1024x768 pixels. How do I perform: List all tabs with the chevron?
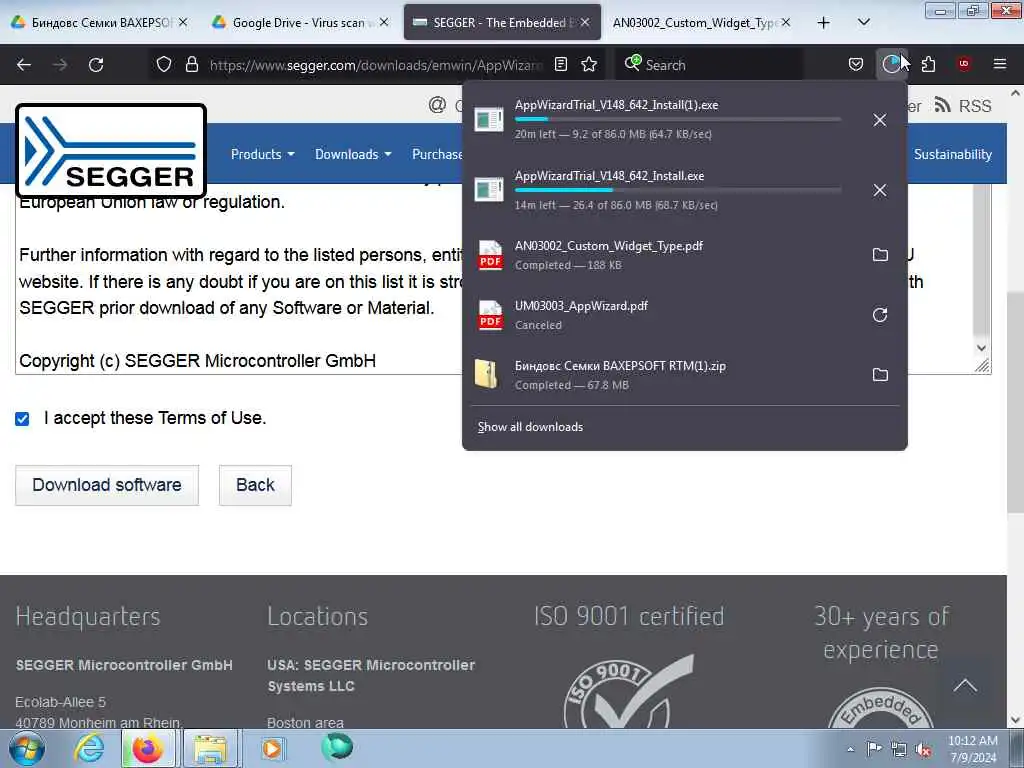pos(863,22)
